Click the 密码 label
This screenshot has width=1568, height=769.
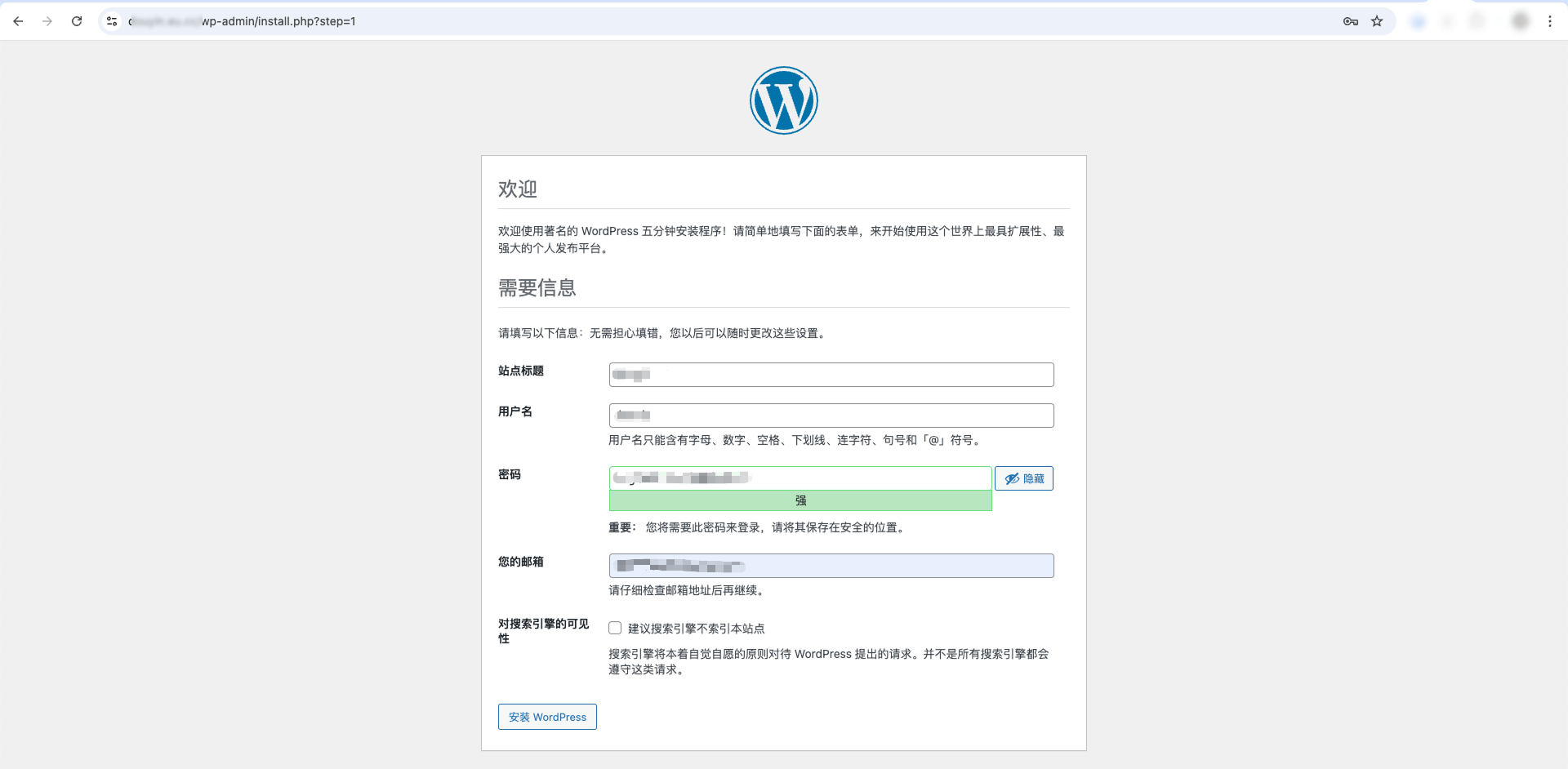point(510,474)
